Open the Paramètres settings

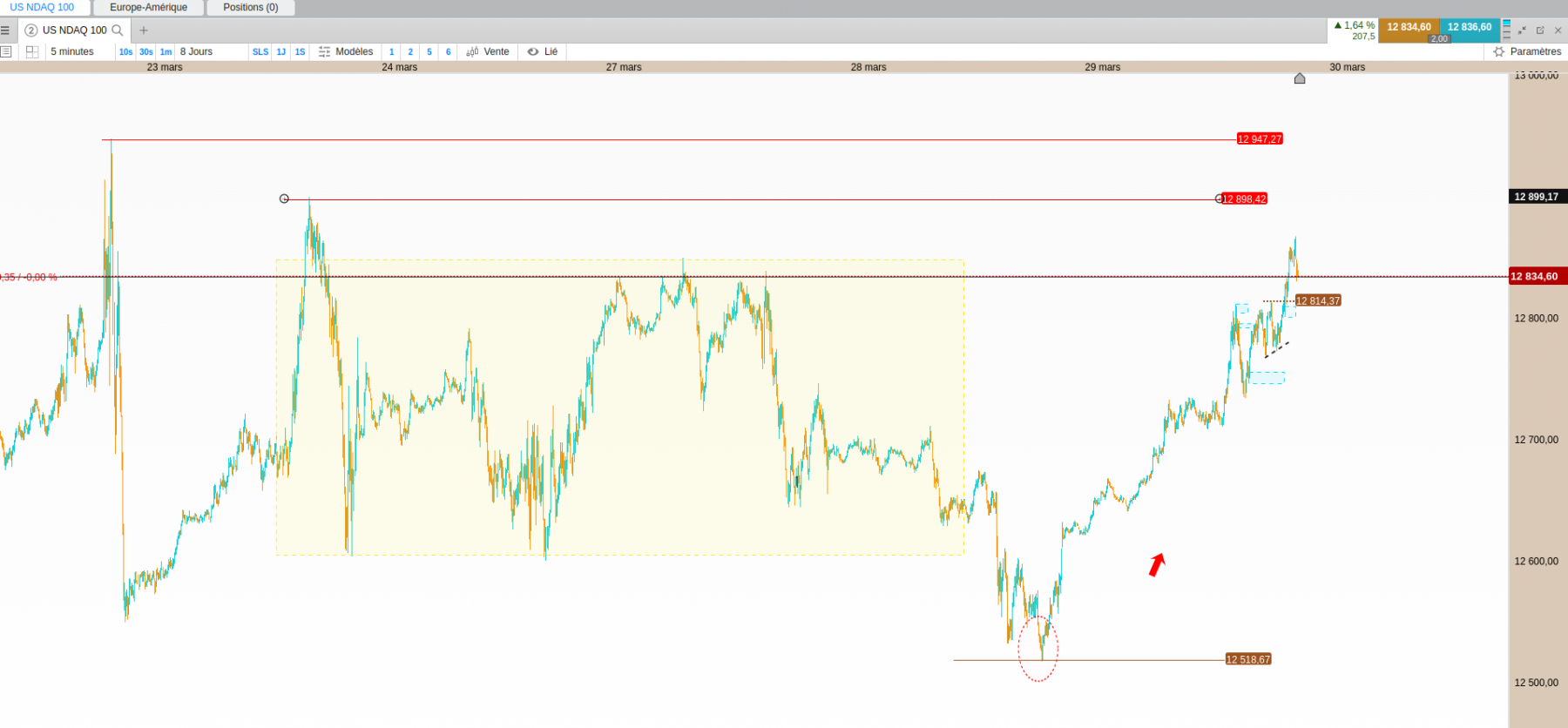[x=1527, y=52]
